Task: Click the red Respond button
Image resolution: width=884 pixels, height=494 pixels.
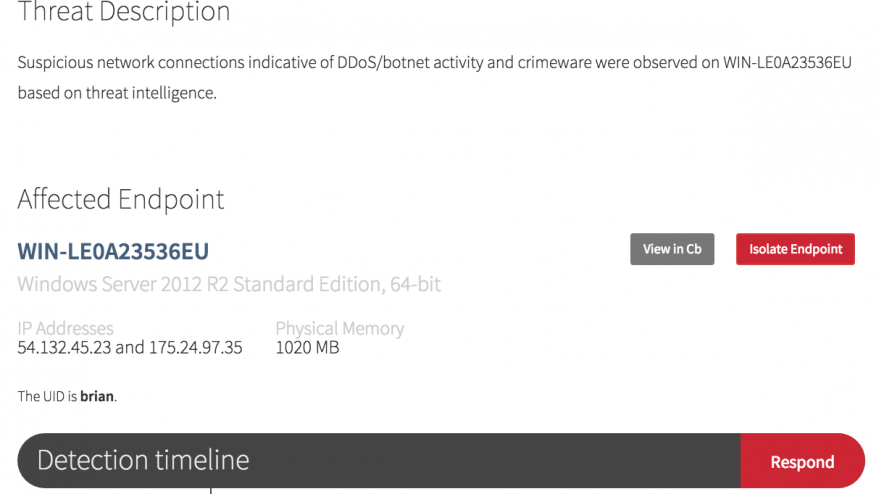Action: [801, 461]
